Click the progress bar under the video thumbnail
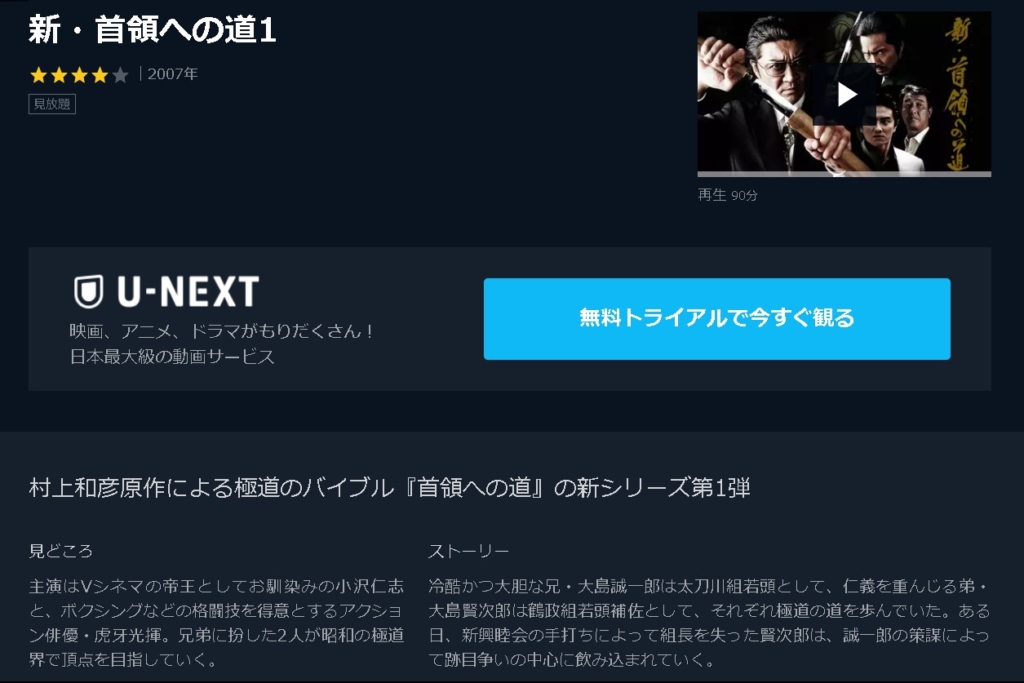 click(844, 174)
